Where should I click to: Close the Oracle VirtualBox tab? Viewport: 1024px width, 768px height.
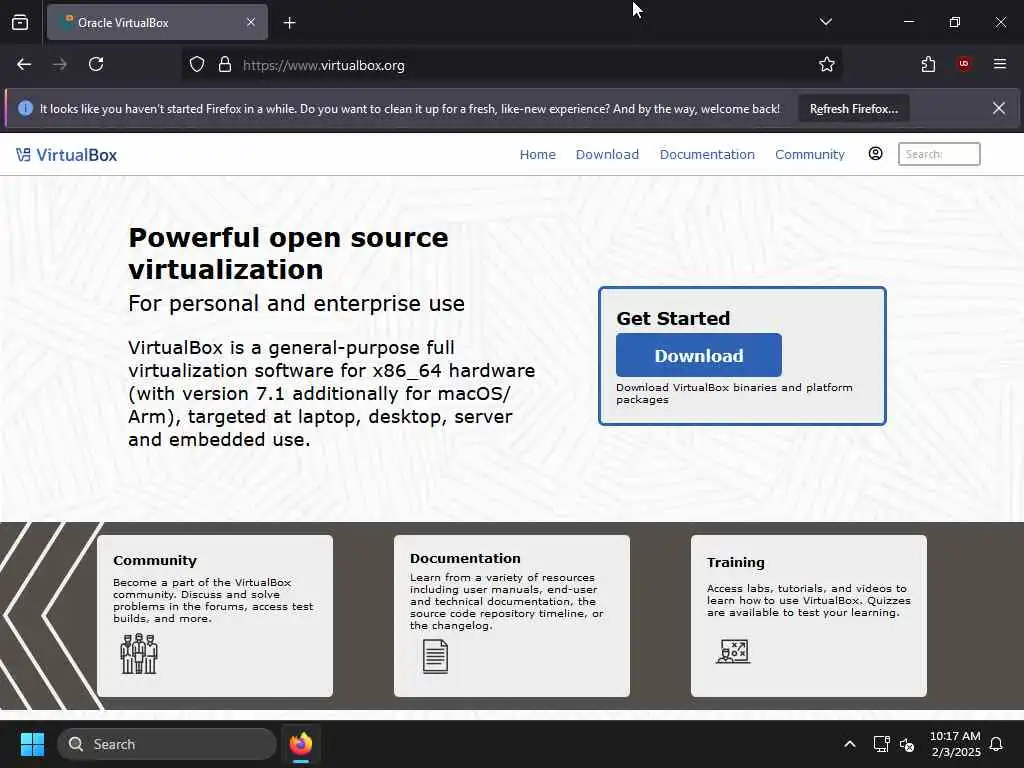(x=251, y=22)
